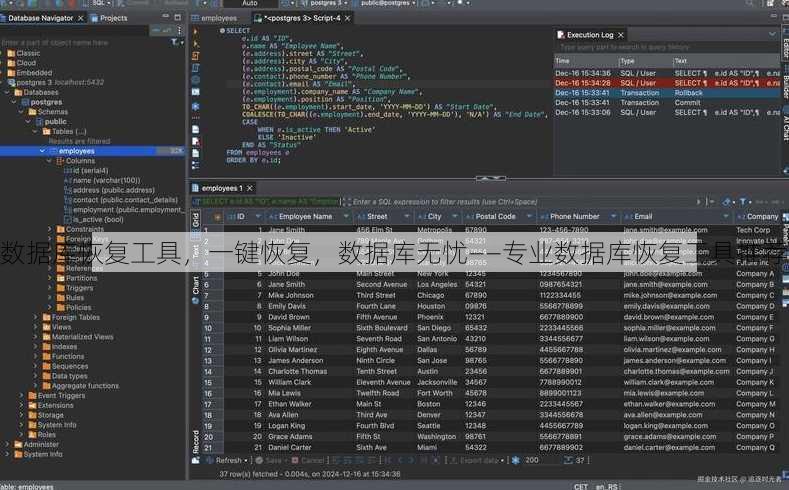Click the fetch size snowflake icon
The image size is (789, 490).
coord(516,460)
